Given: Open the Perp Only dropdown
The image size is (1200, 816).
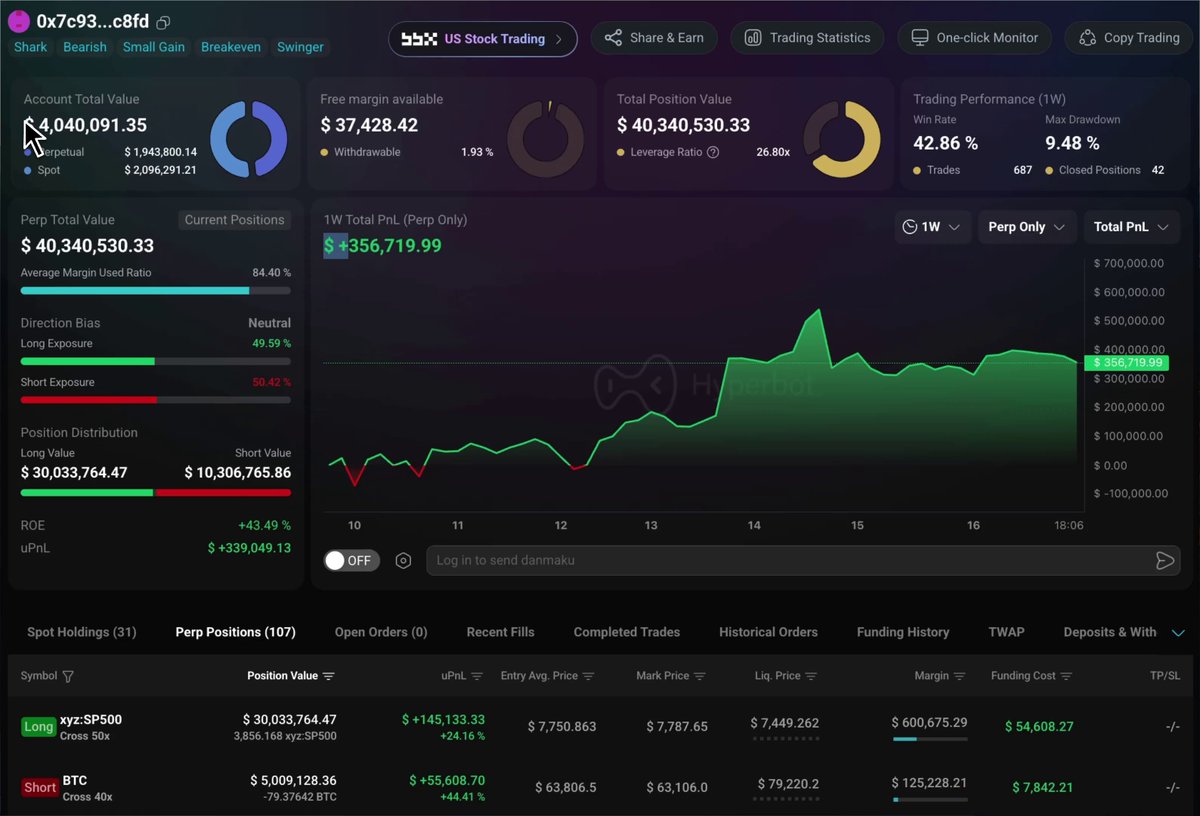Looking at the screenshot, I should 1027,227.
